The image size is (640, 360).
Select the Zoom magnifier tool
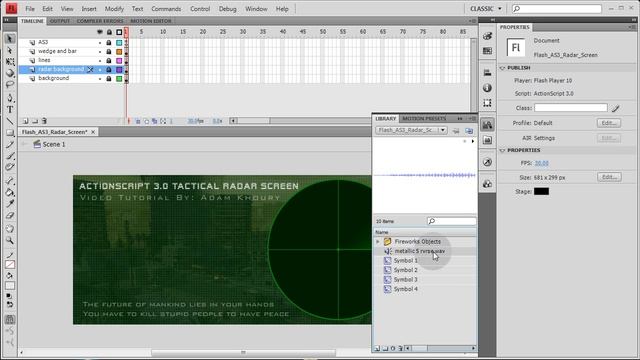[10, 240]
